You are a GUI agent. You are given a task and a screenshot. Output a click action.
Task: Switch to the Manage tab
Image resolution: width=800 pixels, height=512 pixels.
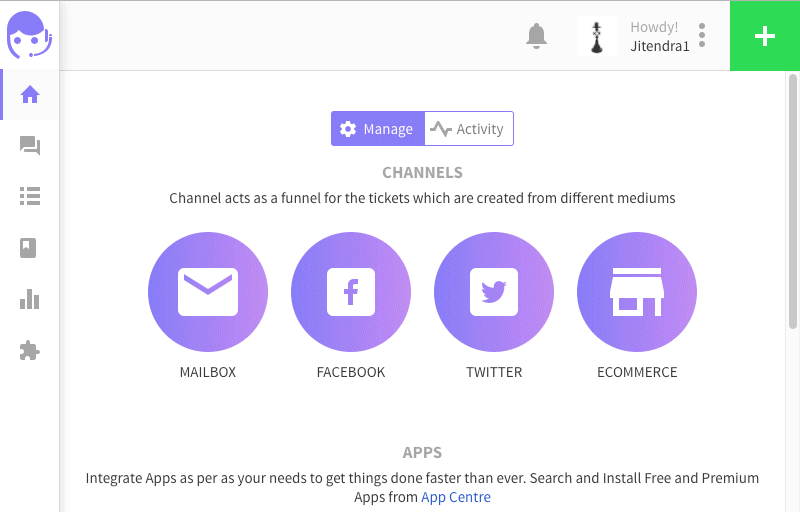coord(378,129)
